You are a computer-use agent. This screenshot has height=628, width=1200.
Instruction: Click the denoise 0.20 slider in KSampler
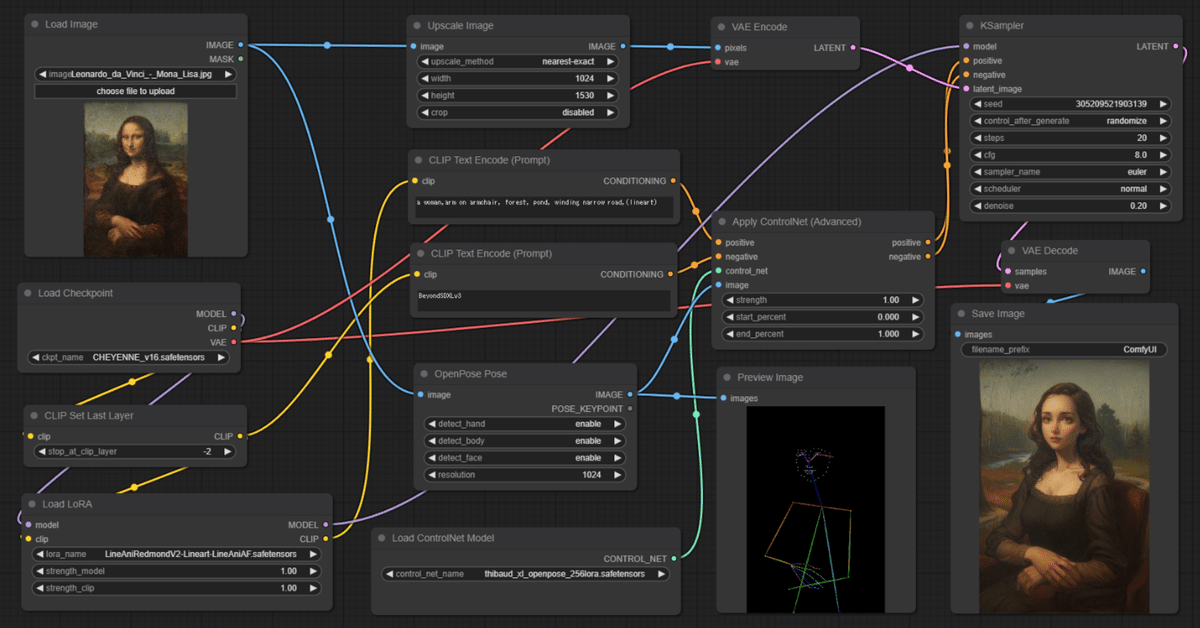click(1070, 206)
